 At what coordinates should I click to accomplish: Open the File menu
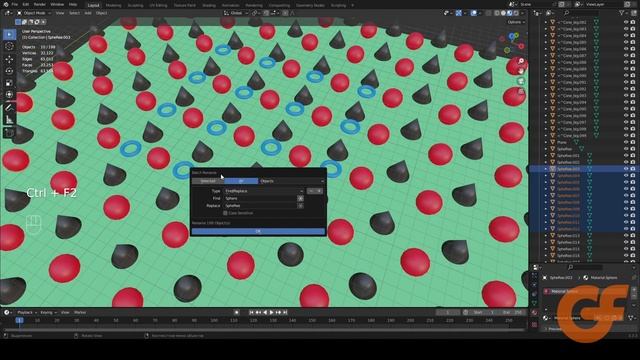(x=15, y=4)
